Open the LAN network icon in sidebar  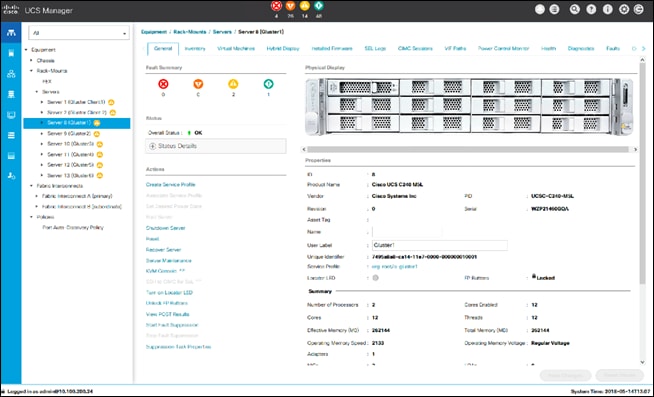click(x=11, y=74)
